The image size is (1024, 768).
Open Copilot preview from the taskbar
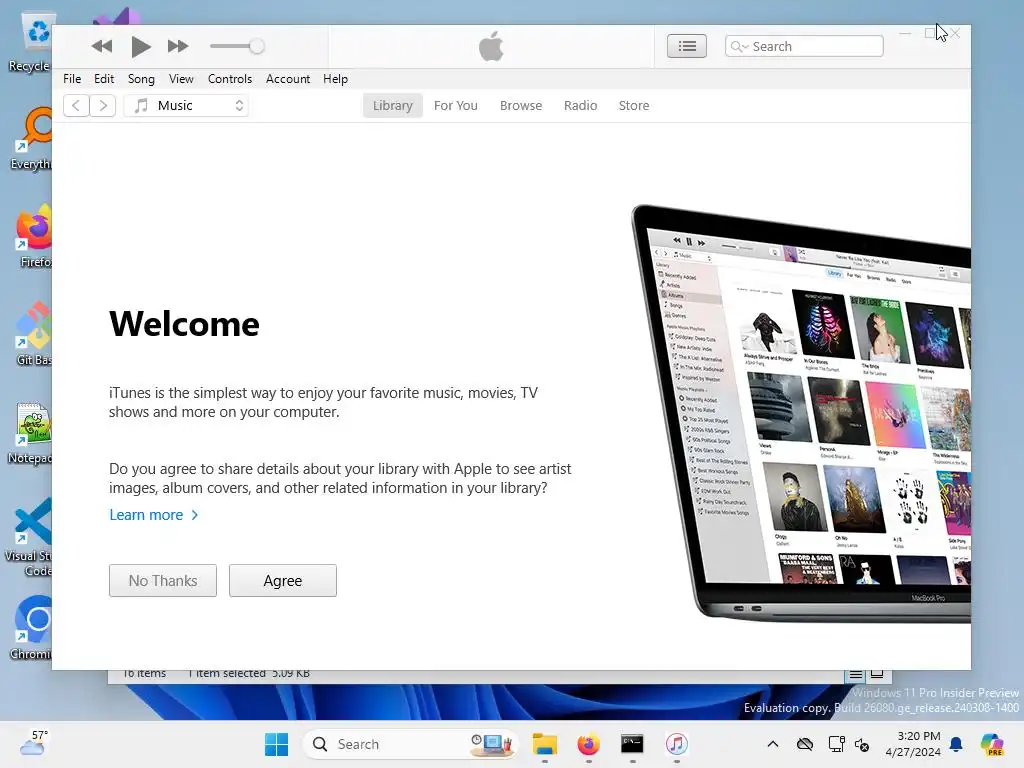tap(992, 744)
